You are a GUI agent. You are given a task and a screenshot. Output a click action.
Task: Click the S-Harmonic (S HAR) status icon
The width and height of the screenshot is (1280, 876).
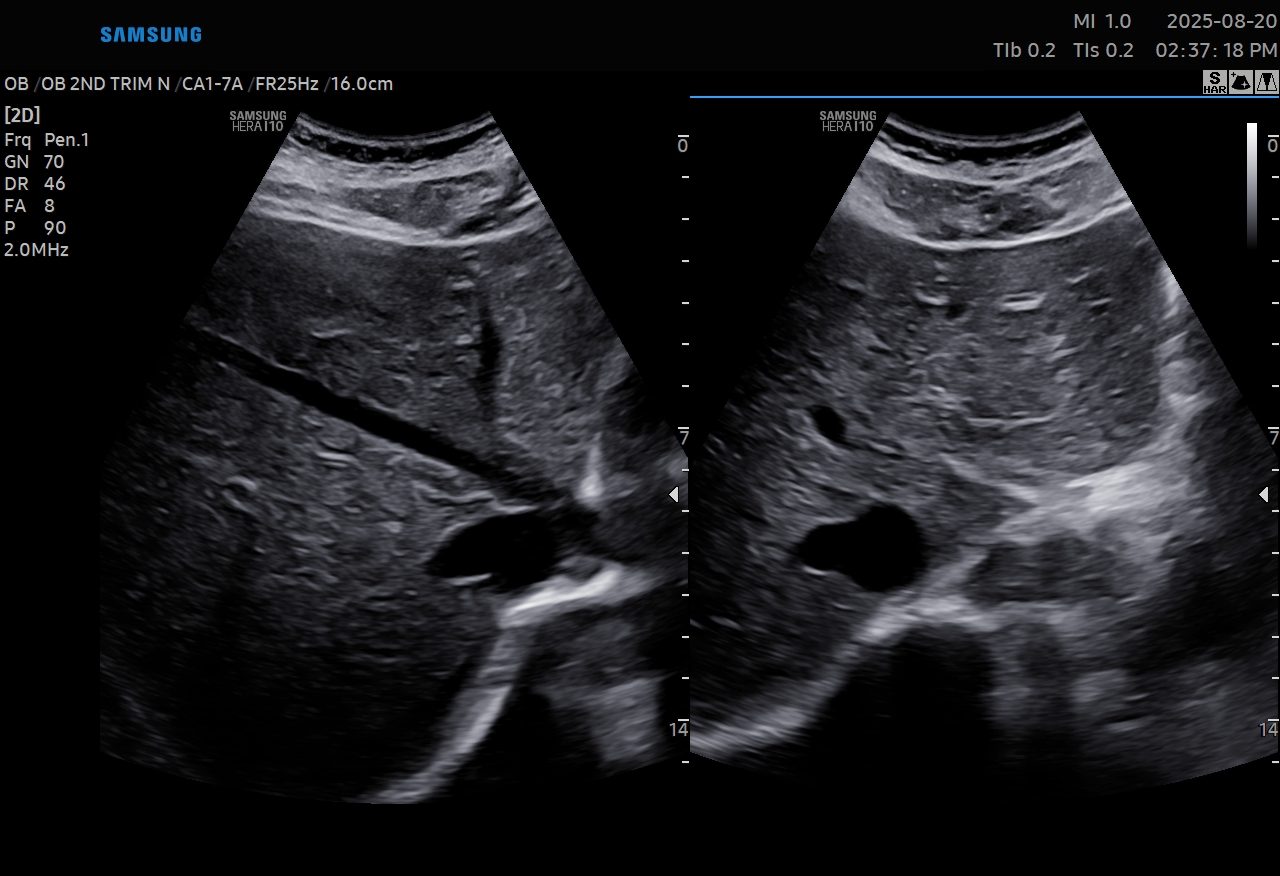[x=1214, y=83]
